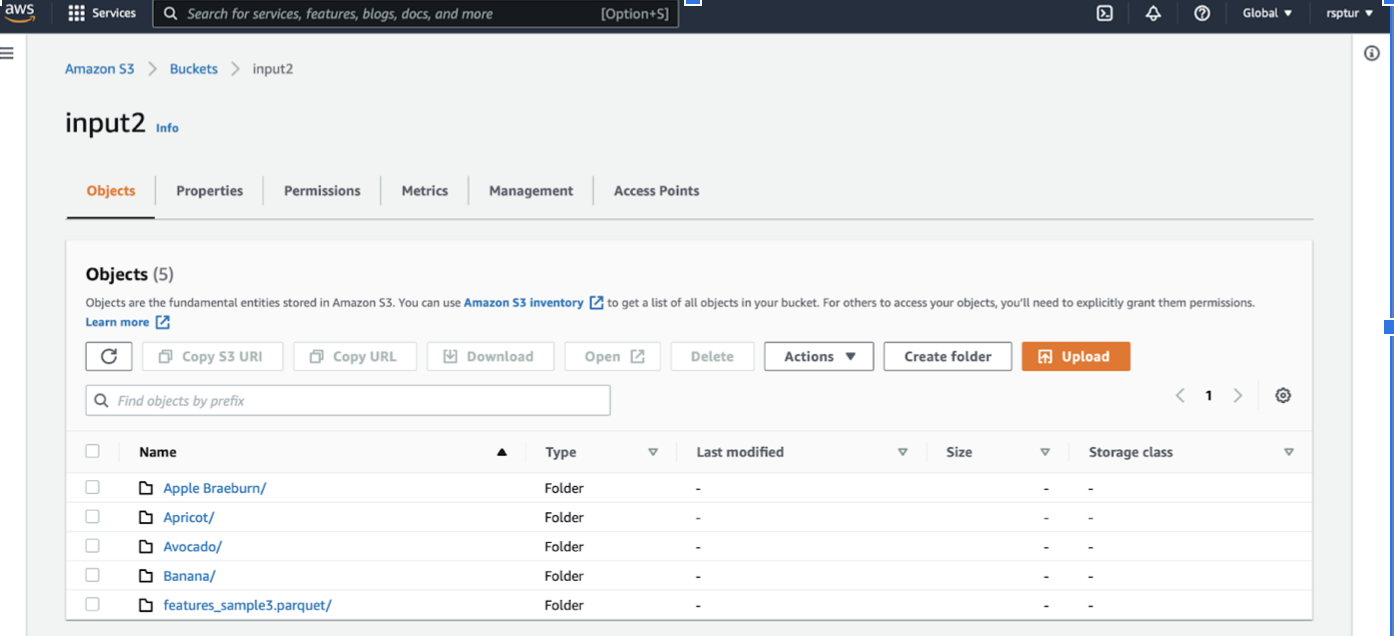Click the Copy URL button

tap(355, 356)
